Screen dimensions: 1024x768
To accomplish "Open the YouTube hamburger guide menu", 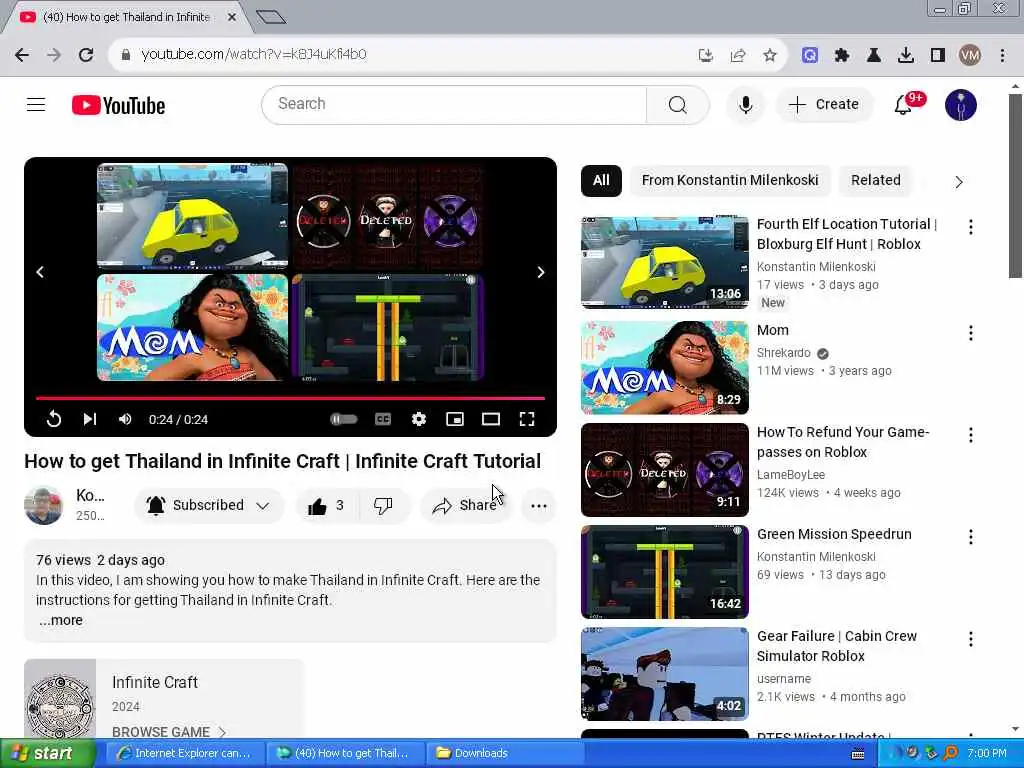I will click(36, 104).
